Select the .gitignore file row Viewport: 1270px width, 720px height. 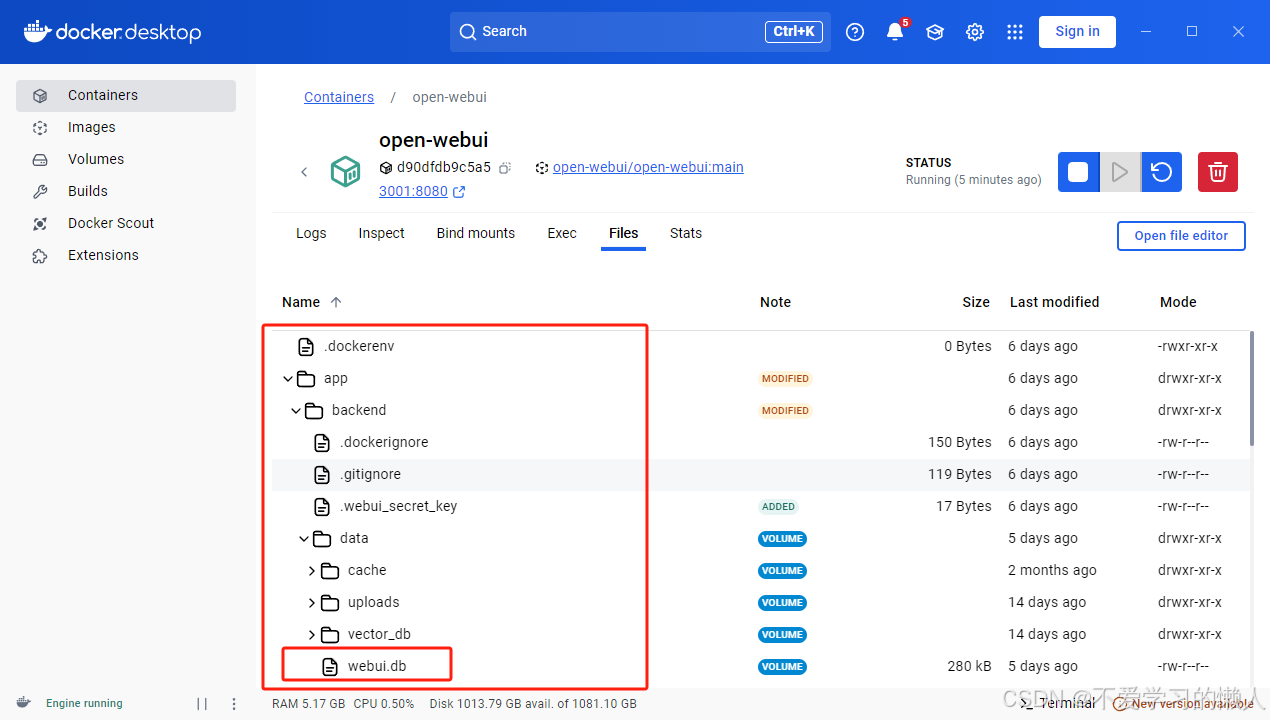[760, 474]
